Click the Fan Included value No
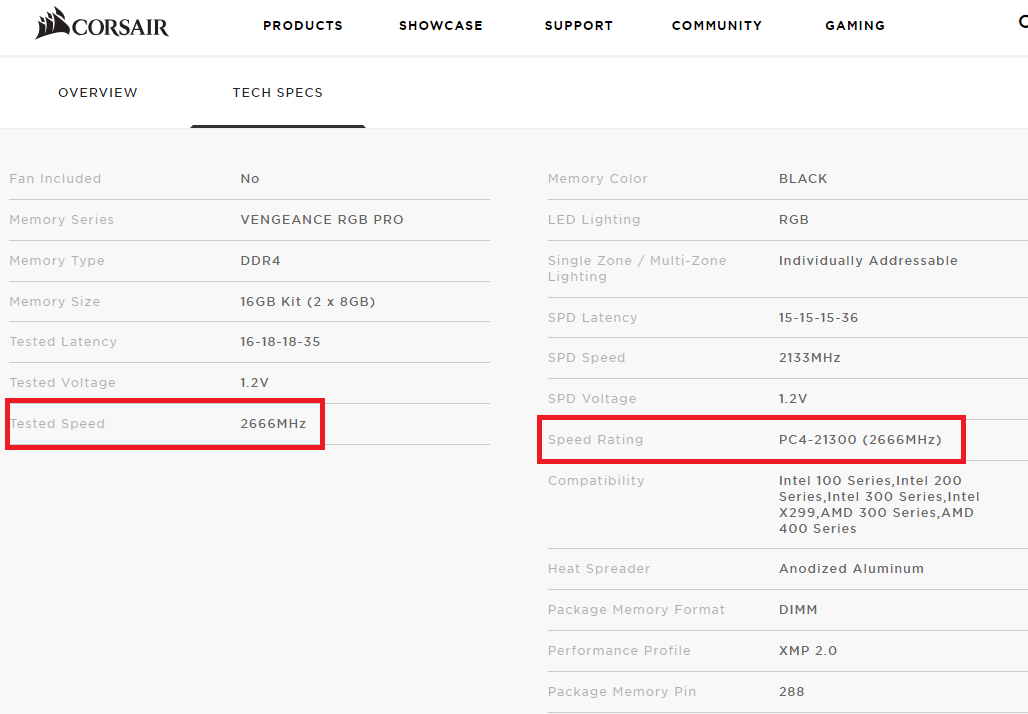Image resolution: width=1028 pixels, height=714 pixels. (250, 178)
